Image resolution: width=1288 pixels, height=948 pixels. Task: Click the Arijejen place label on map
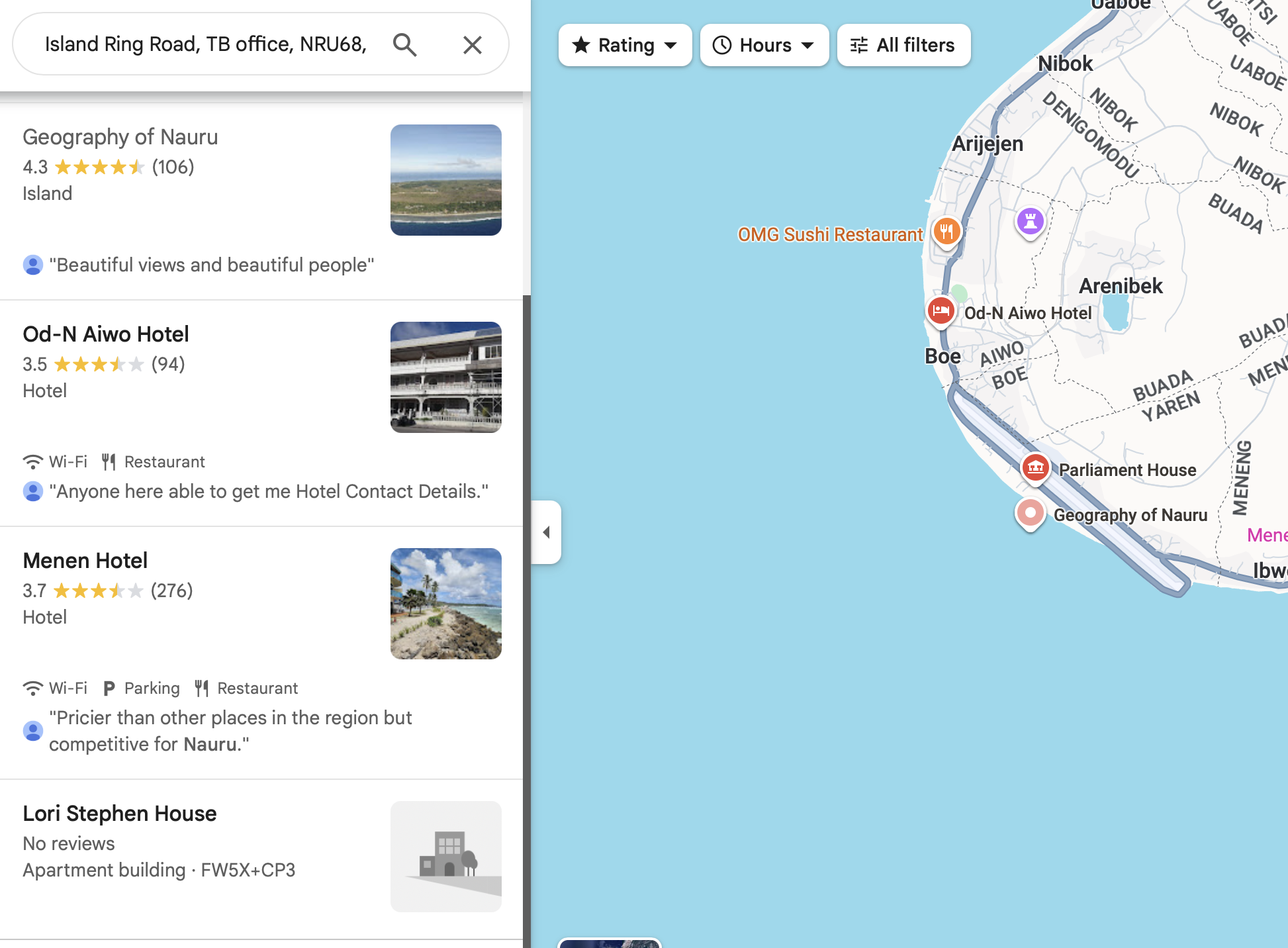(988, 144)
